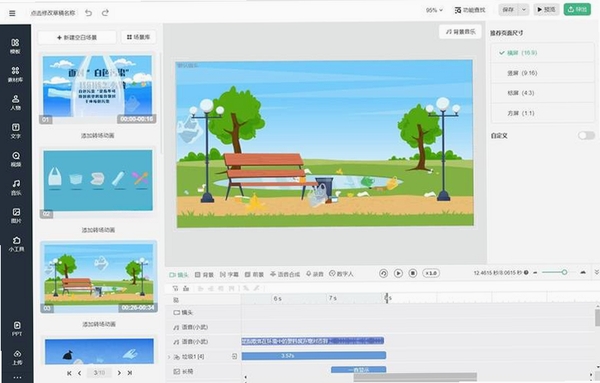Select the 横屏 (16:9) page size
The height and width of the screenshot is (383, 600).
click(543, 53)
